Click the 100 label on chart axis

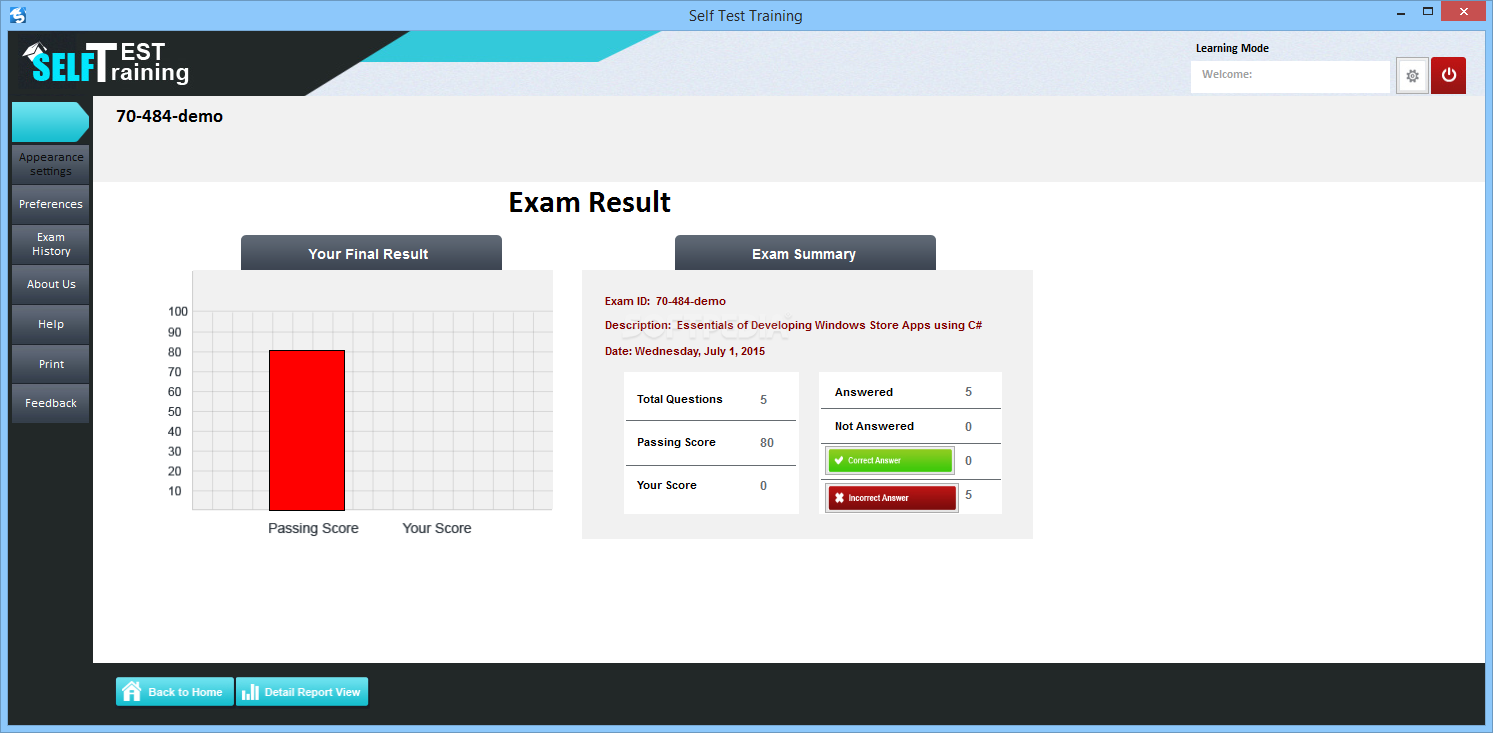pyautogui.click(x=177, y=312)
